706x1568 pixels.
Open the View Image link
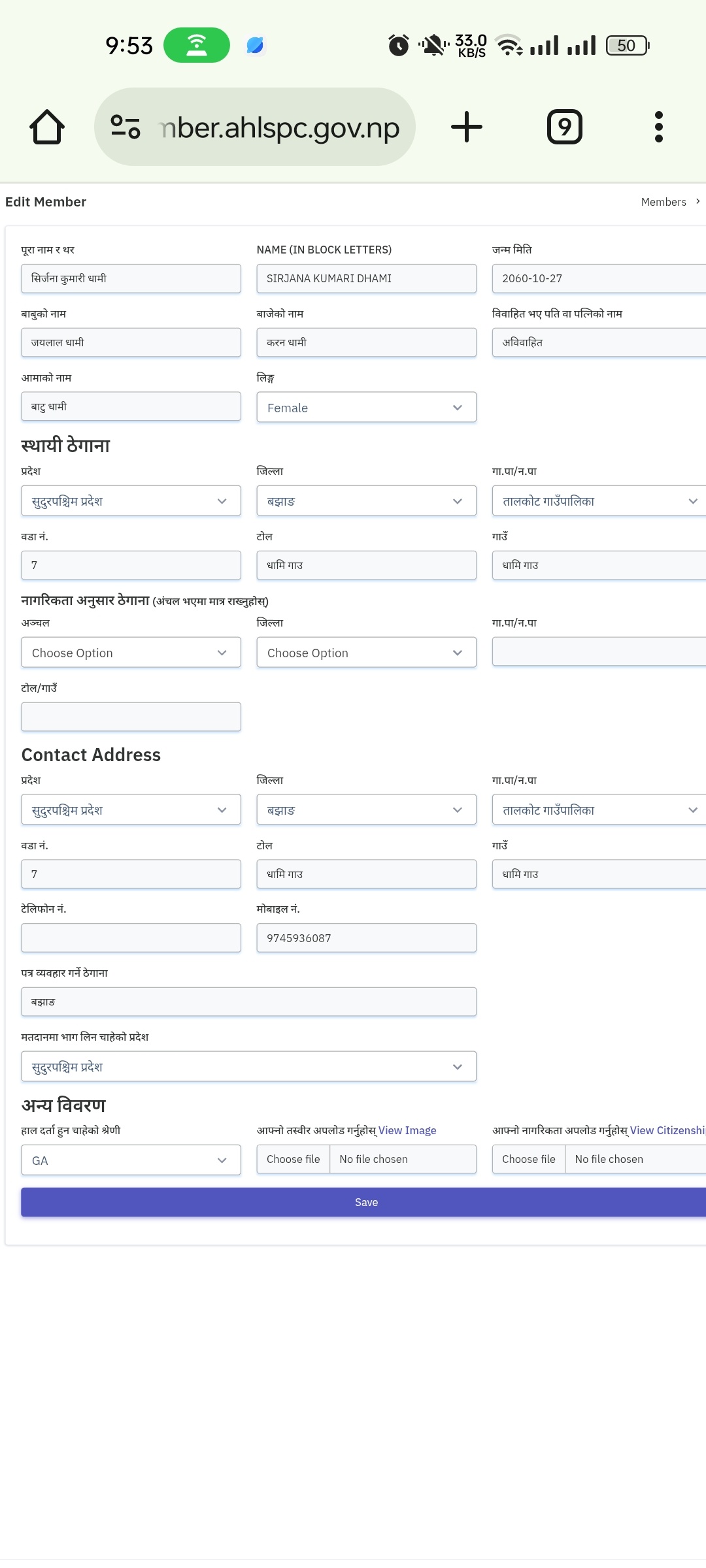[x=407, y=1130]
